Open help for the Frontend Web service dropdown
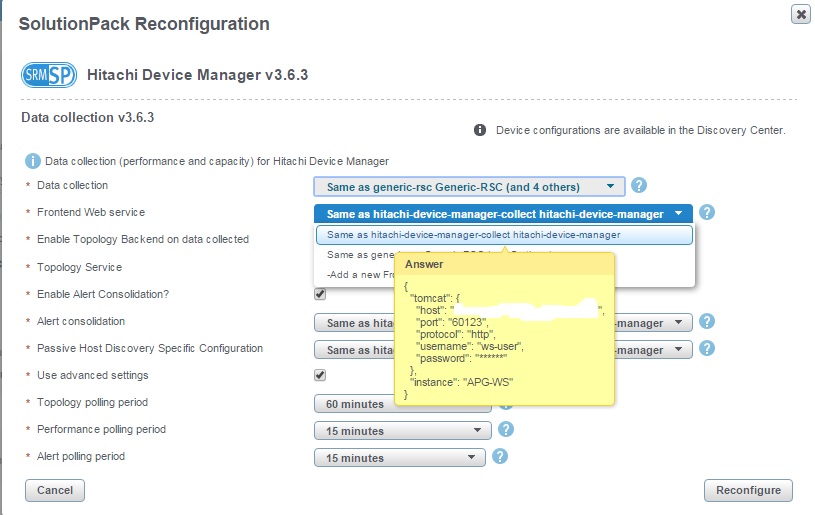815x515 pixels. point(706,212)
